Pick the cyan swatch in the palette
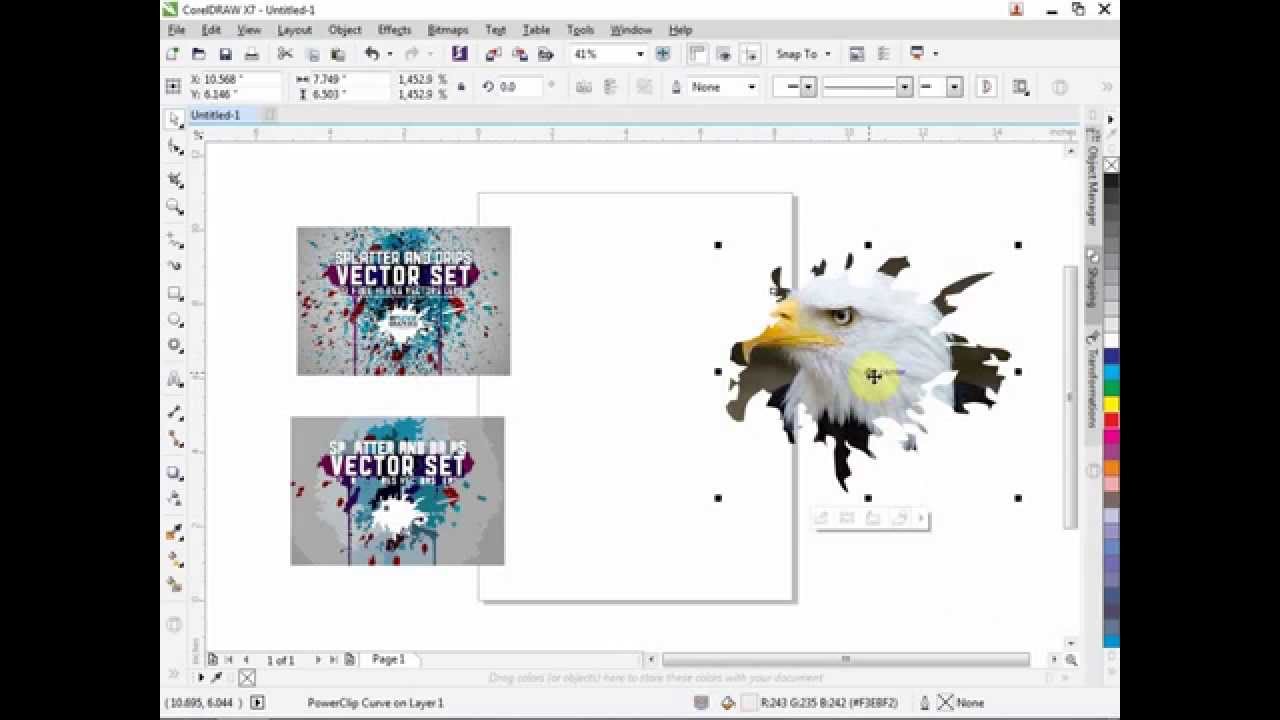Screen dimensions: 1280x720 1111,372
